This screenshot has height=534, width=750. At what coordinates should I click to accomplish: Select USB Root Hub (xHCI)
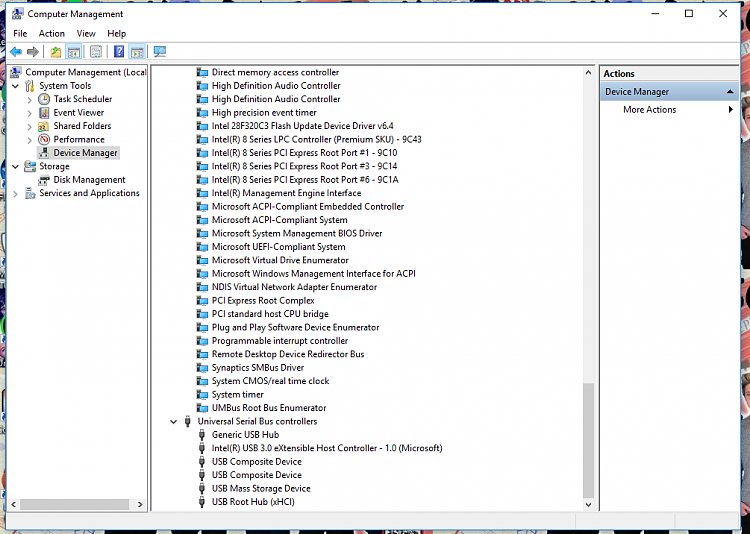coord(253,501)
